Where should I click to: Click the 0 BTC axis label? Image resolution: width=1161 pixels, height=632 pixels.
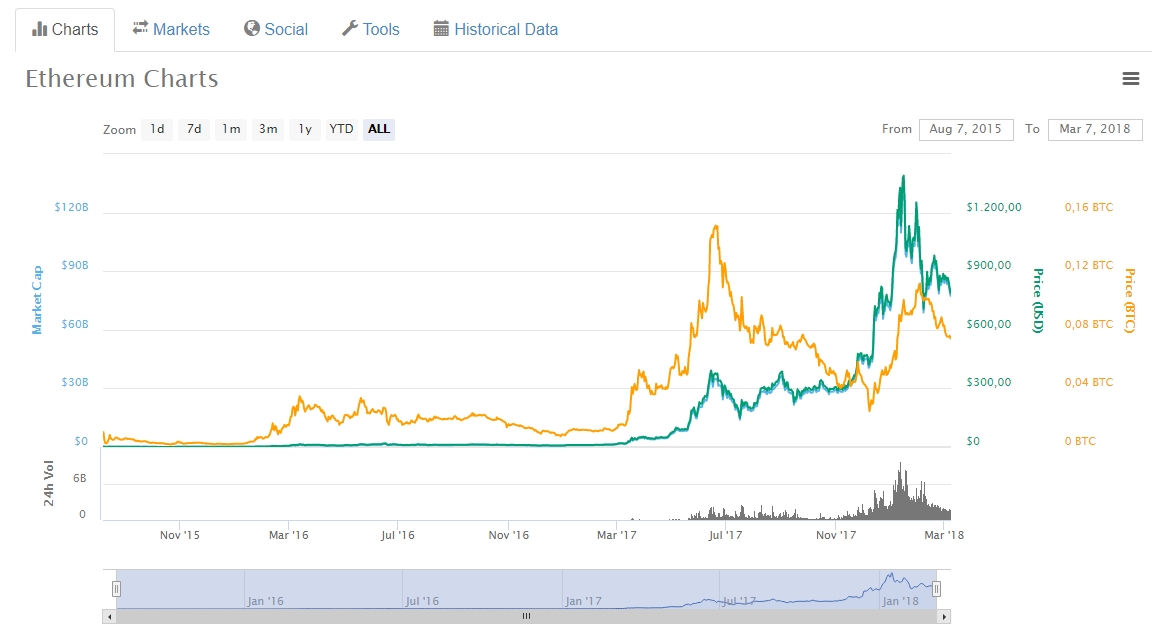click(1080, 441)
